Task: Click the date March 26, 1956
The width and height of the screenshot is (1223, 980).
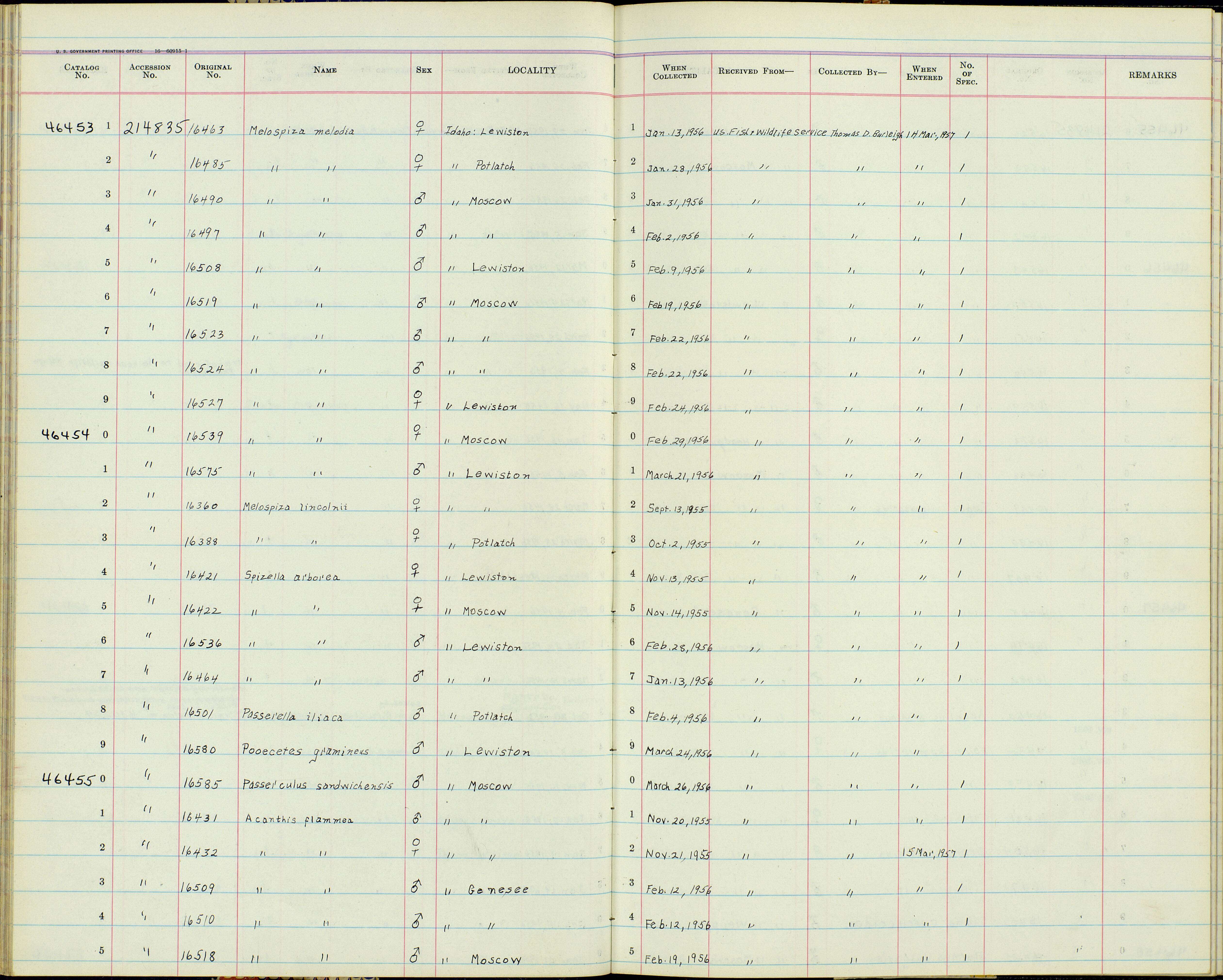Action: (679, 787)
